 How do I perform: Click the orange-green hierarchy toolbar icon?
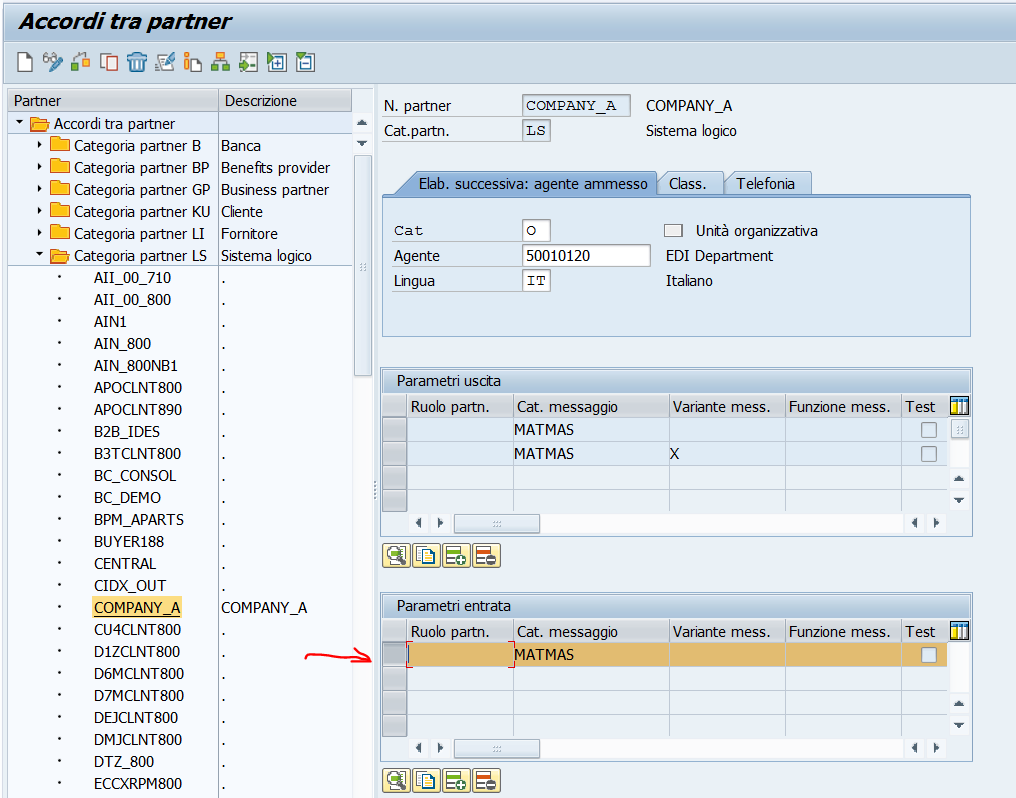220,62
